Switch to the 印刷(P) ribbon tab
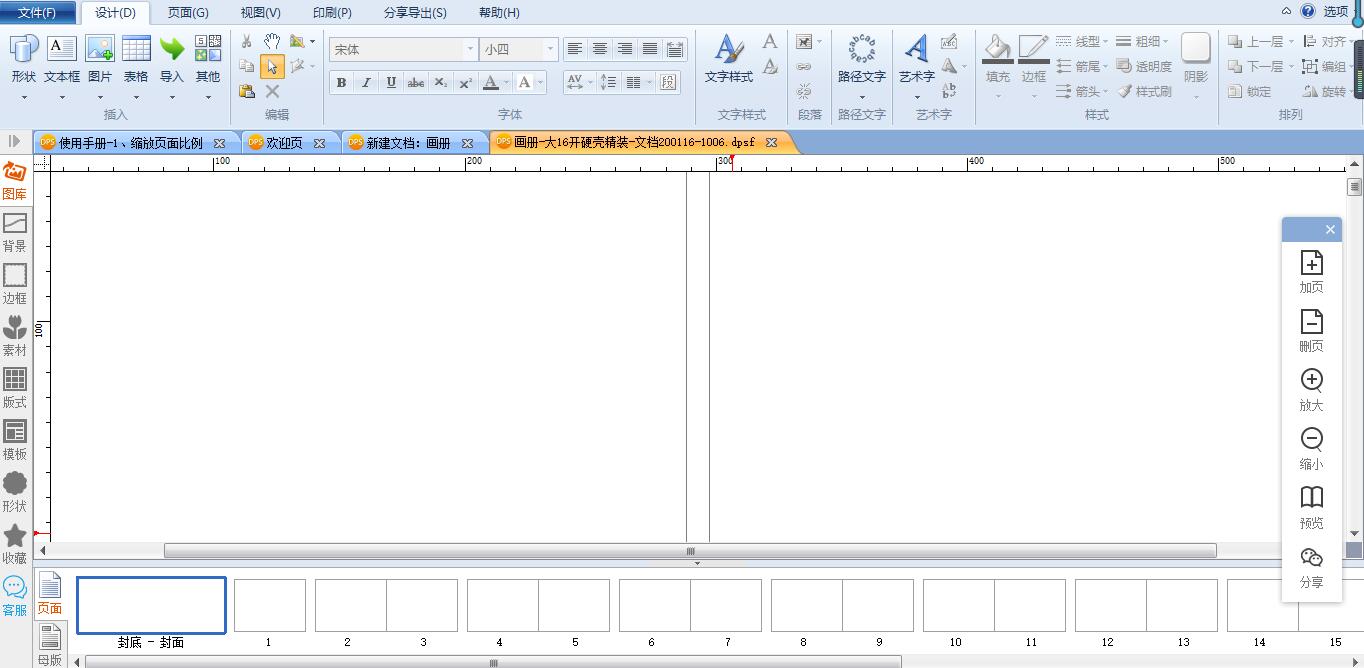The width and height of the screenshot is (1364, 668). [x=332, y=13]
